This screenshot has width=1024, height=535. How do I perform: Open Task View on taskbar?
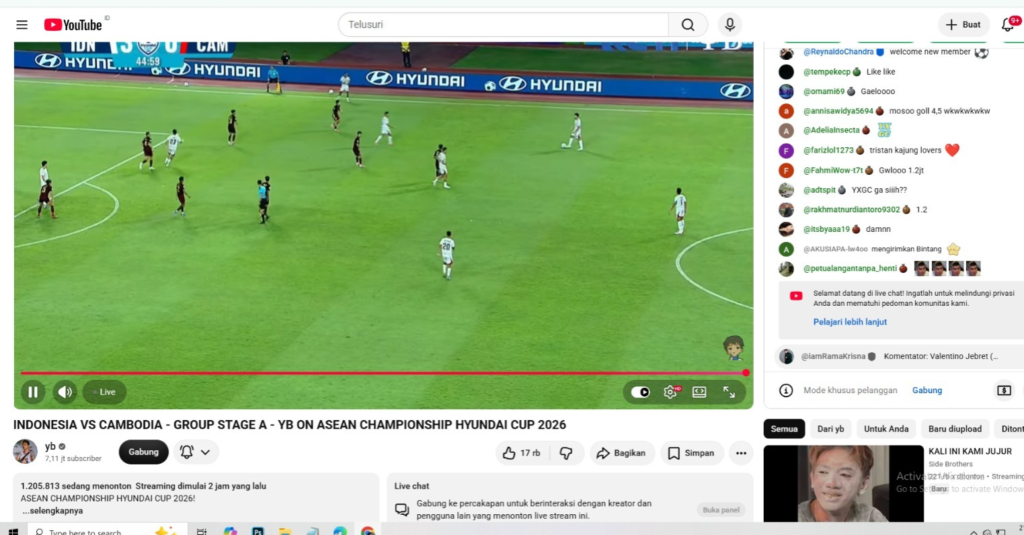(x=202, y=531)
